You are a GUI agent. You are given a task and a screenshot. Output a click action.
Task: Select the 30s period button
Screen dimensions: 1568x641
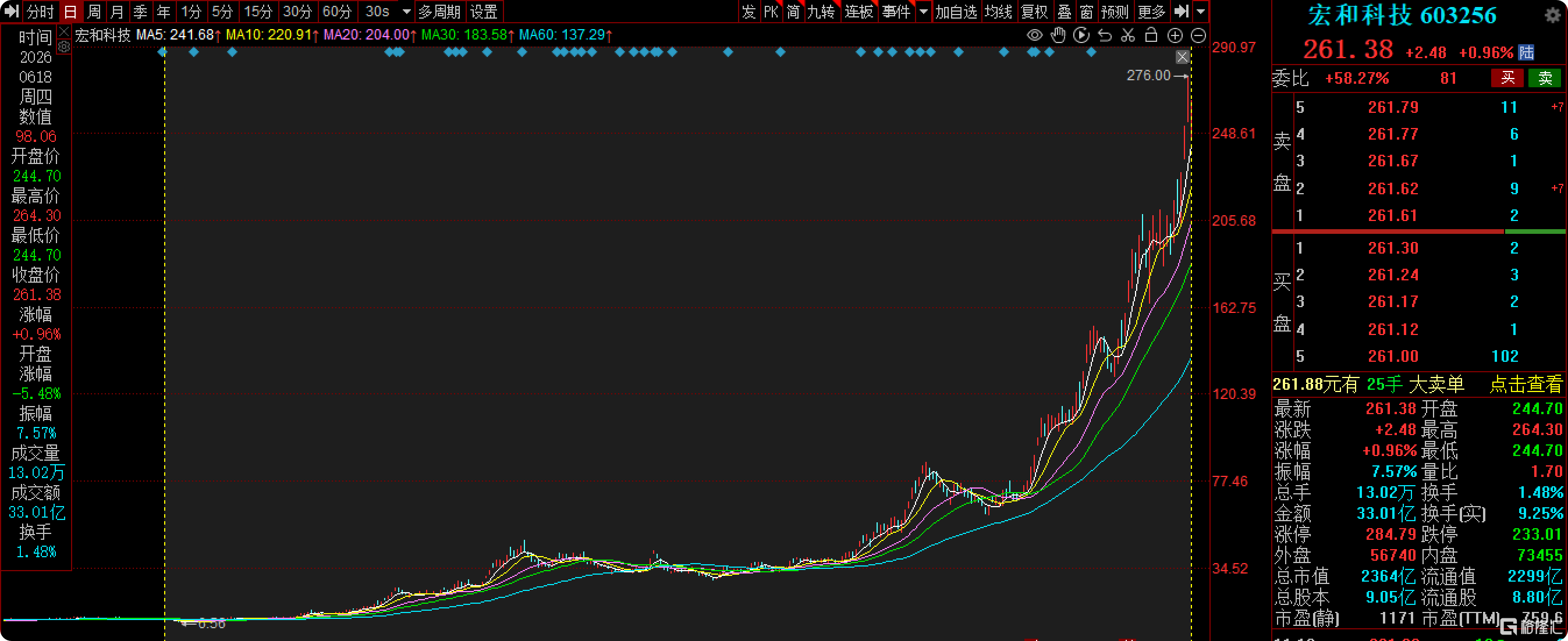(x=377, y=11)
